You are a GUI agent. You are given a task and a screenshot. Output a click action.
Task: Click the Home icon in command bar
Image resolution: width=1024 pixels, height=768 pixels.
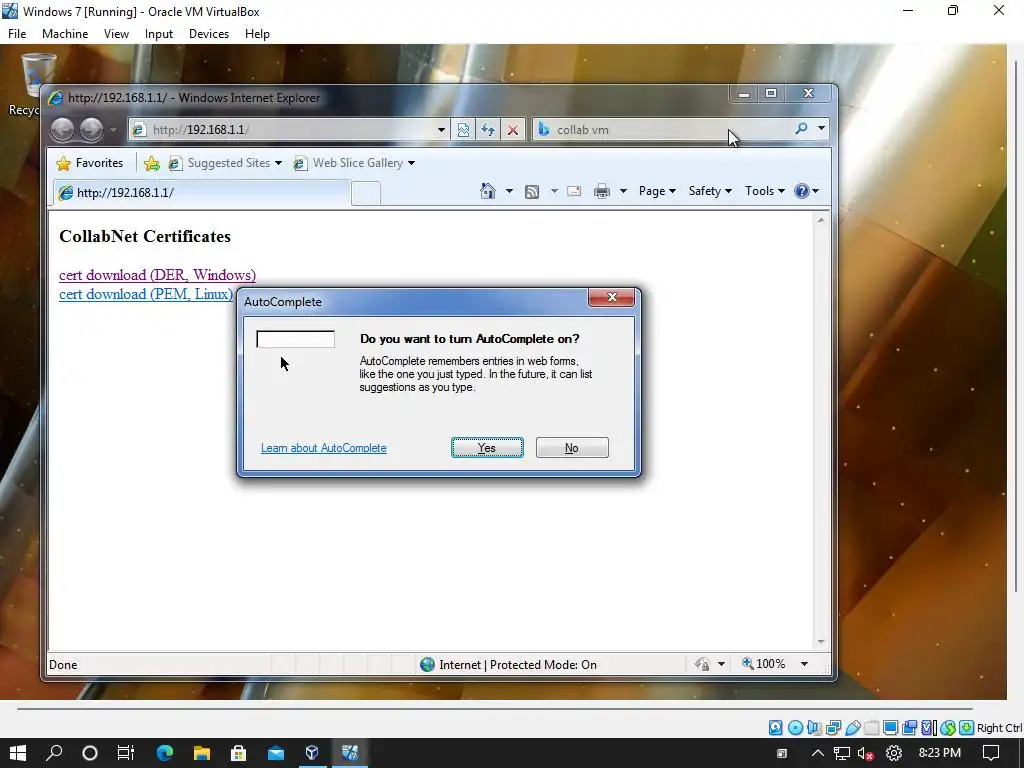(x=488, y=191)
